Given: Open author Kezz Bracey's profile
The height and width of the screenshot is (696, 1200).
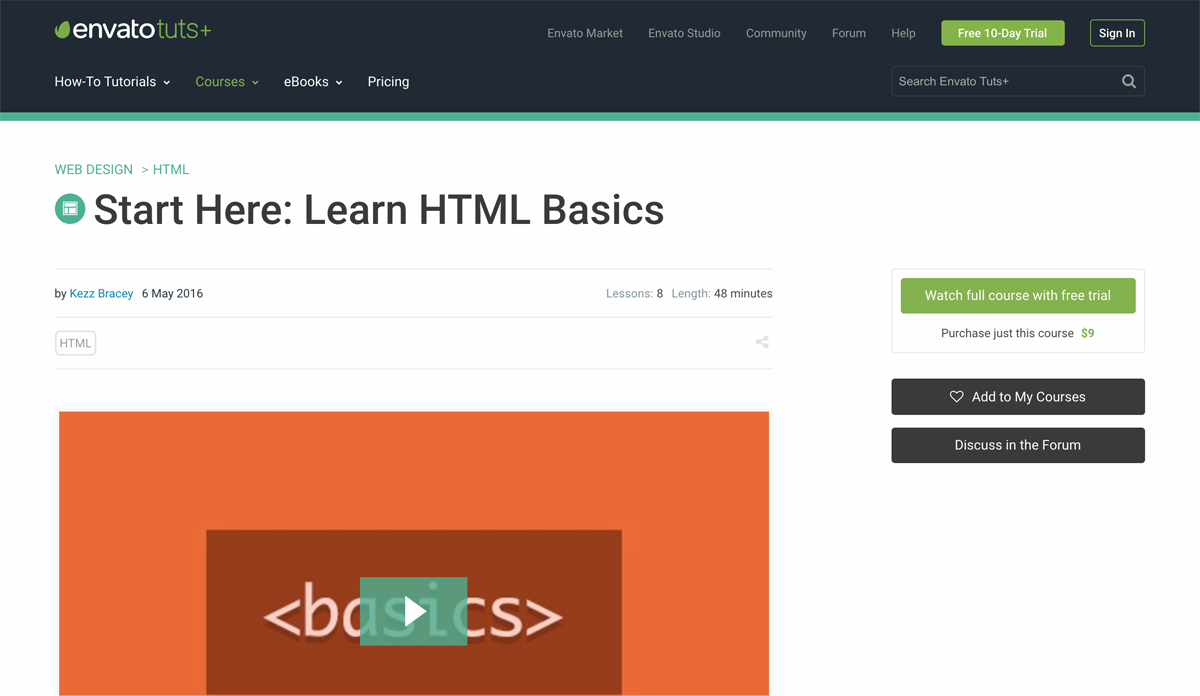Looking at the screenshot, I should [x=101, y=294].
